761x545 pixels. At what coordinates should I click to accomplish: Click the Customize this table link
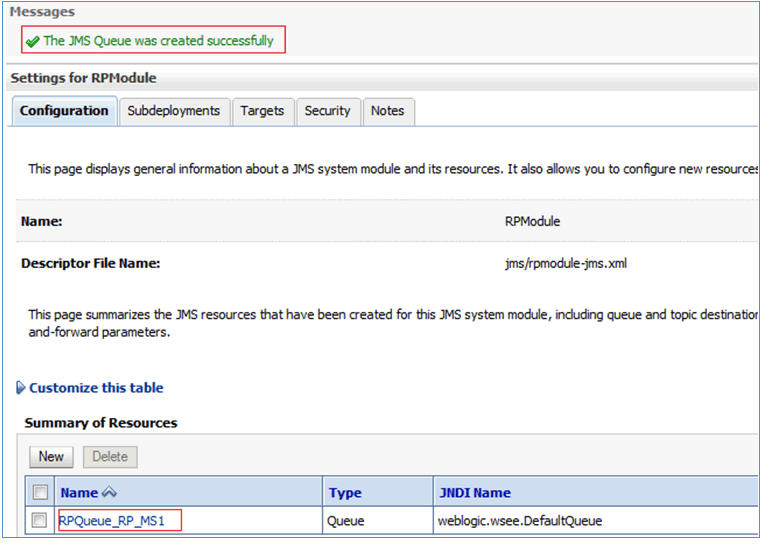tap(96, 388)
